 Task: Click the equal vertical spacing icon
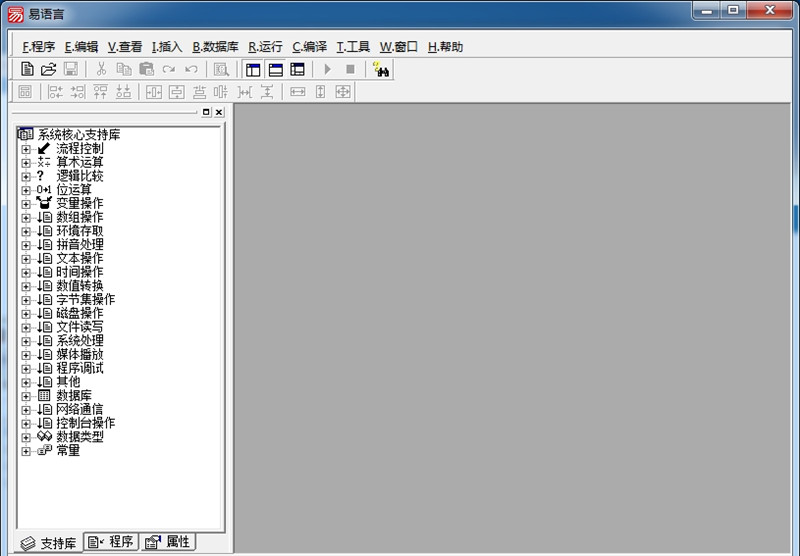point(267,92)
